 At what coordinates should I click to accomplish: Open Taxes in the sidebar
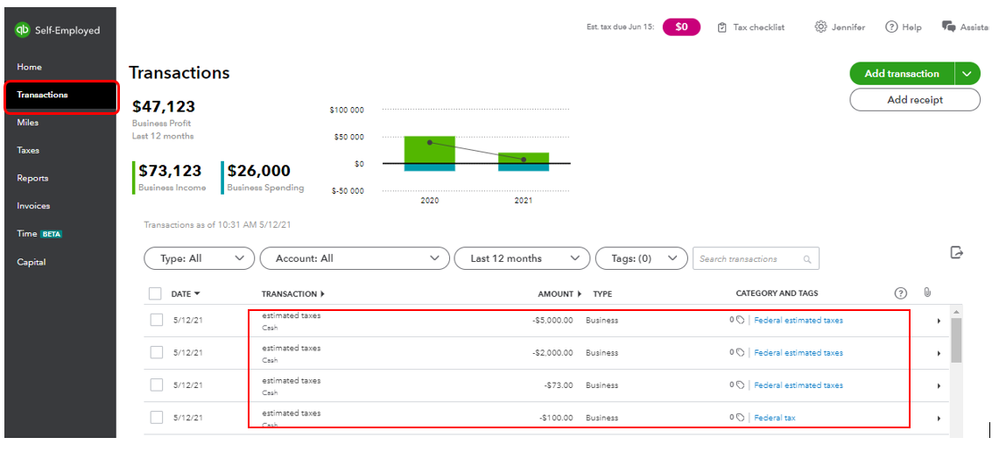(x=28, y=150)
